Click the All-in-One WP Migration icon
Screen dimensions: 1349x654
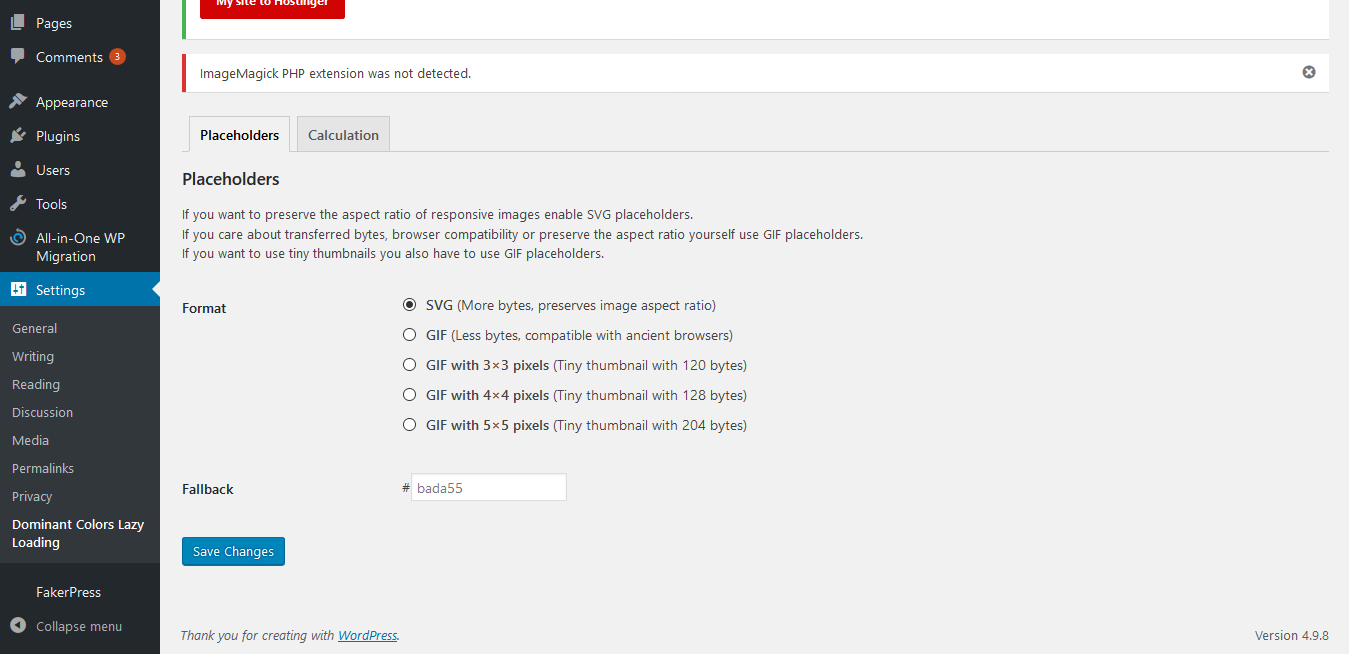click(x=18, y=238)
